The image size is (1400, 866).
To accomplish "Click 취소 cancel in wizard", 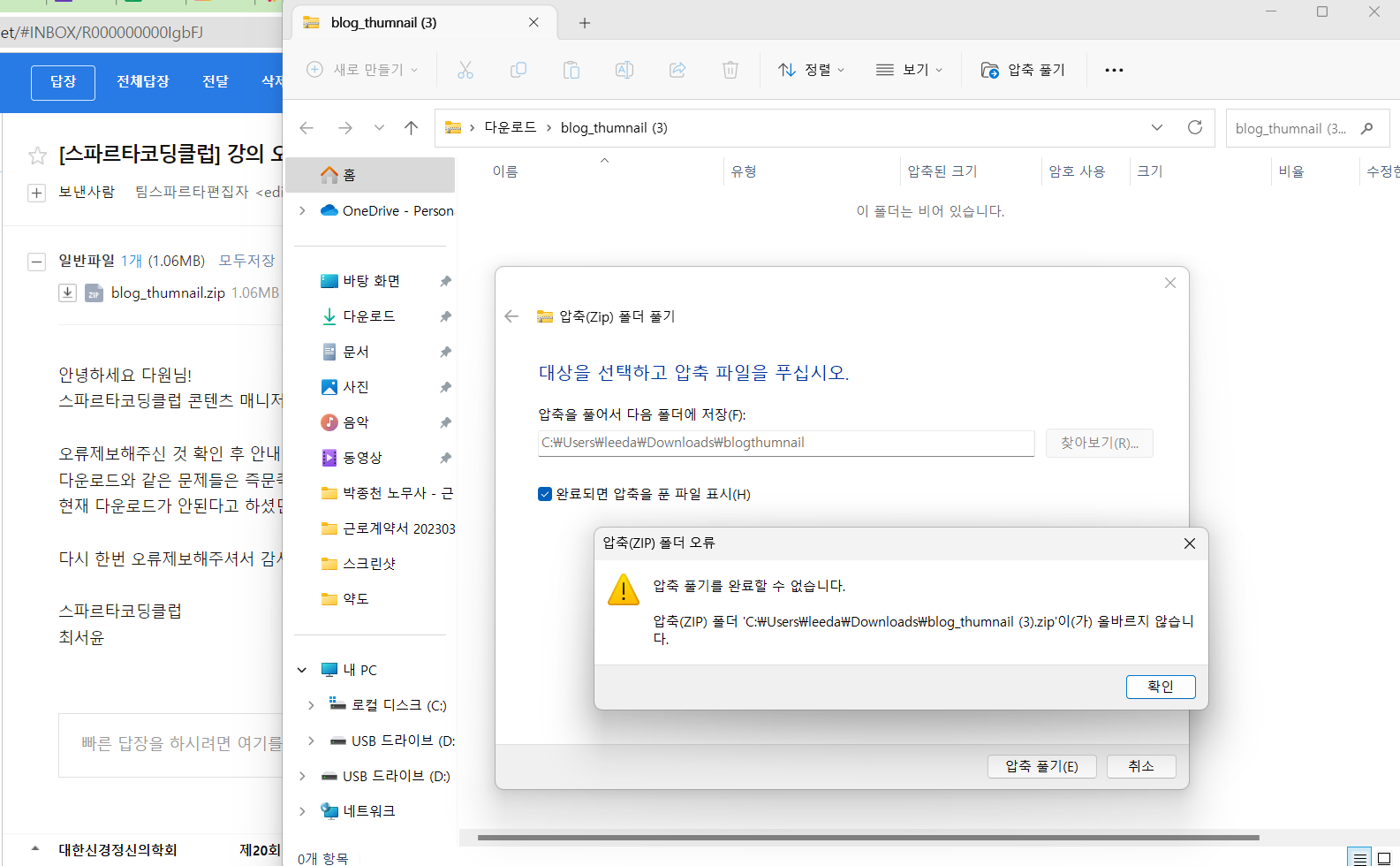I will click(1141, 766).
